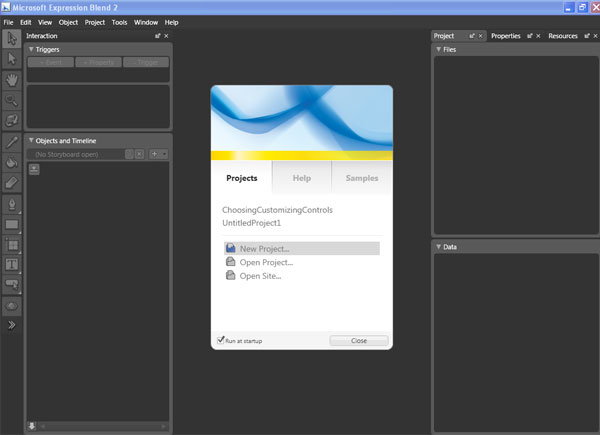Open the Edit menu
The width and height of the screenshot is (600, 435).
click(26, 22)
